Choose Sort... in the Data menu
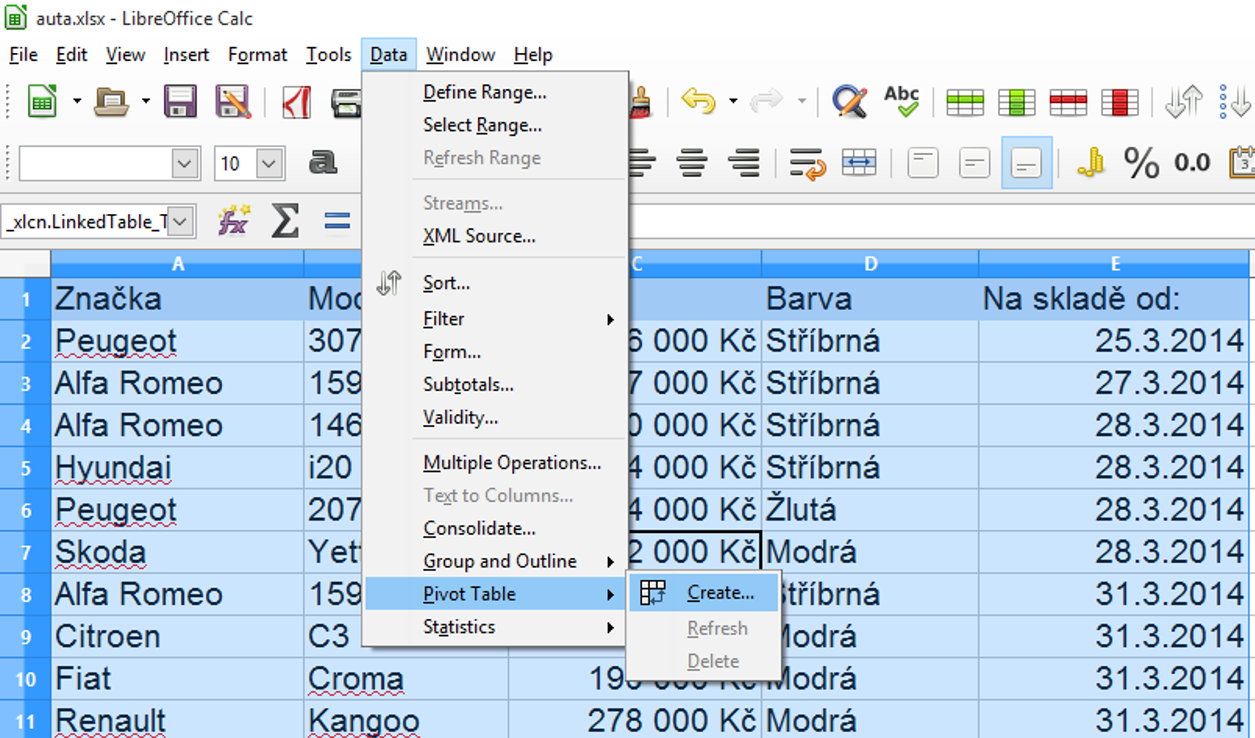 (x=495, y=283)
